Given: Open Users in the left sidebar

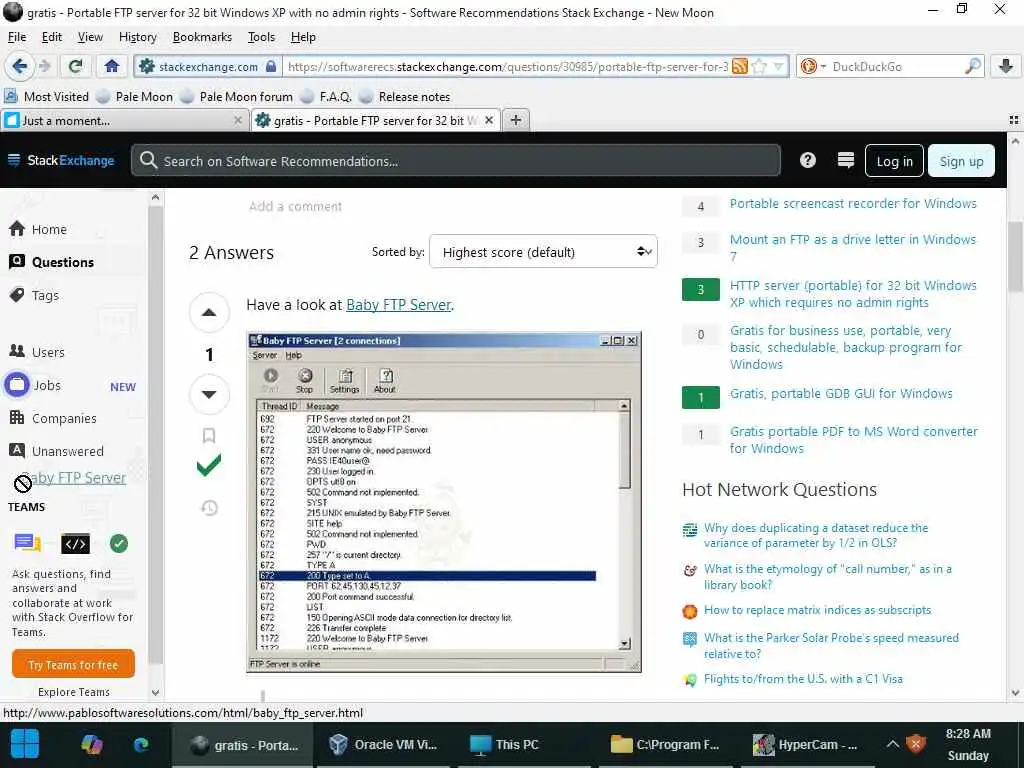Looking at the screenshot, I should click(37, 352).
